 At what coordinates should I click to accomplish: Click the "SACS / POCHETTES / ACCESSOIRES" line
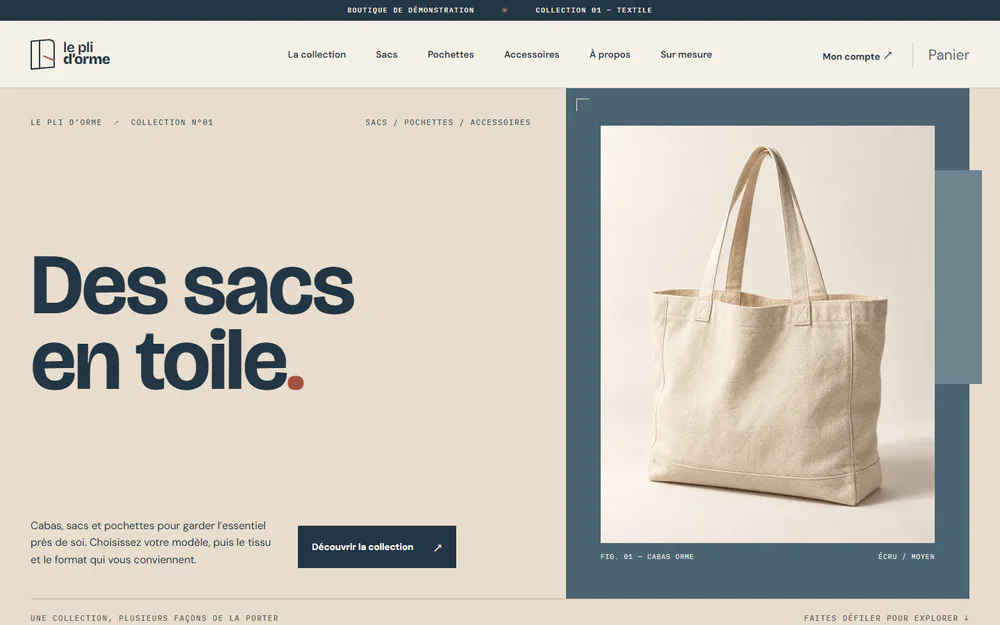click(448, 122)
